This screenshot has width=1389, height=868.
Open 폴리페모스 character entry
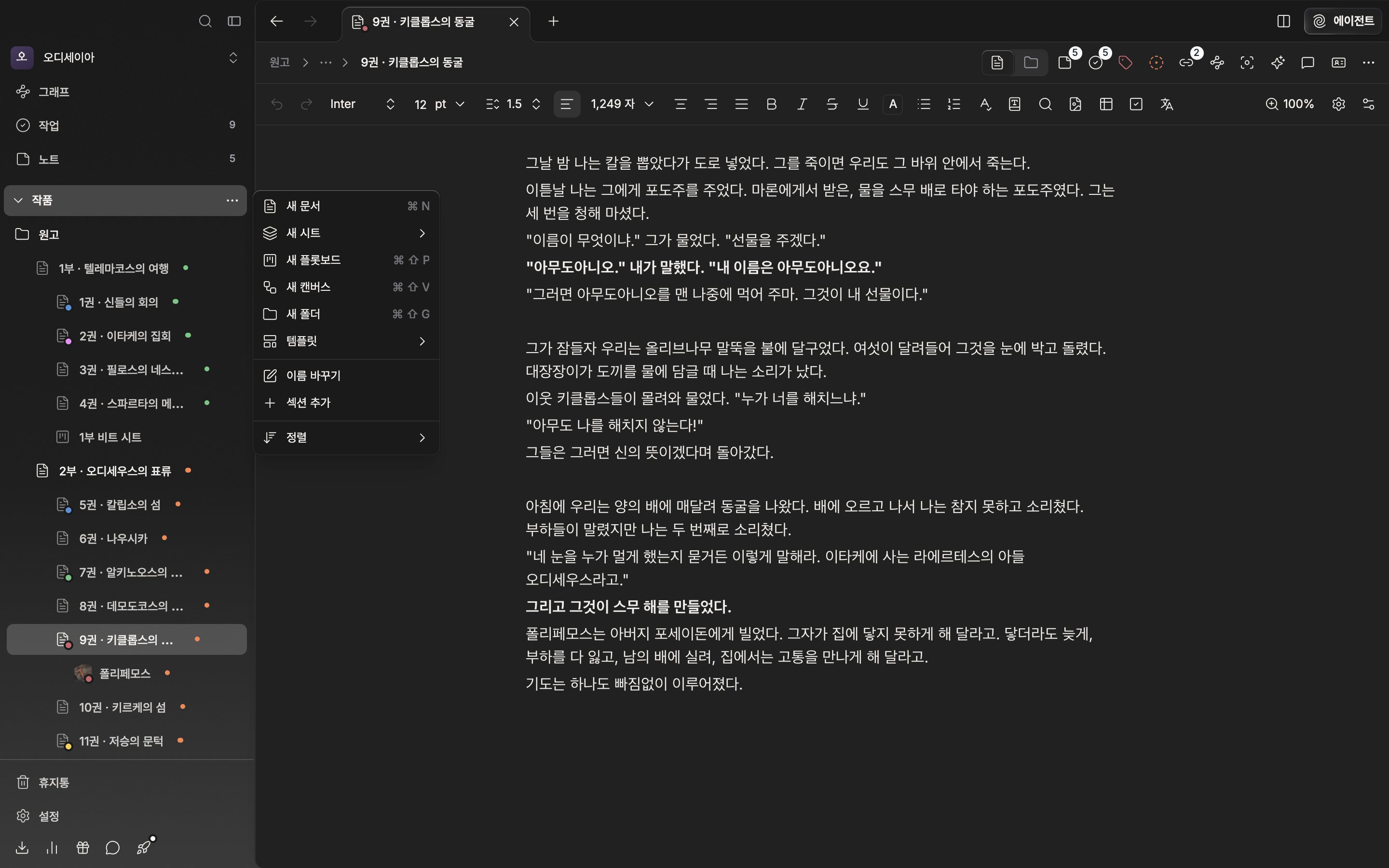coord(126,673)
